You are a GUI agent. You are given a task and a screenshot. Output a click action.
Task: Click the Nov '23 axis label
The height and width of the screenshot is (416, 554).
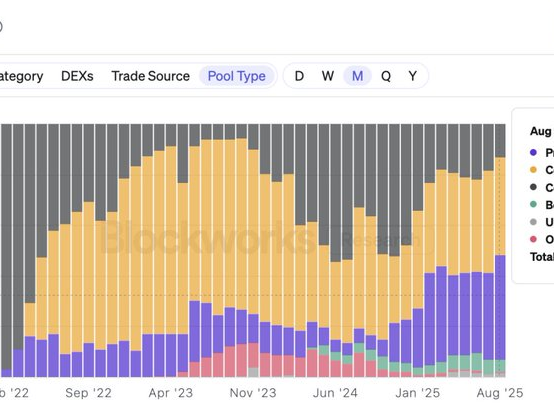click(x=253, y=393)
